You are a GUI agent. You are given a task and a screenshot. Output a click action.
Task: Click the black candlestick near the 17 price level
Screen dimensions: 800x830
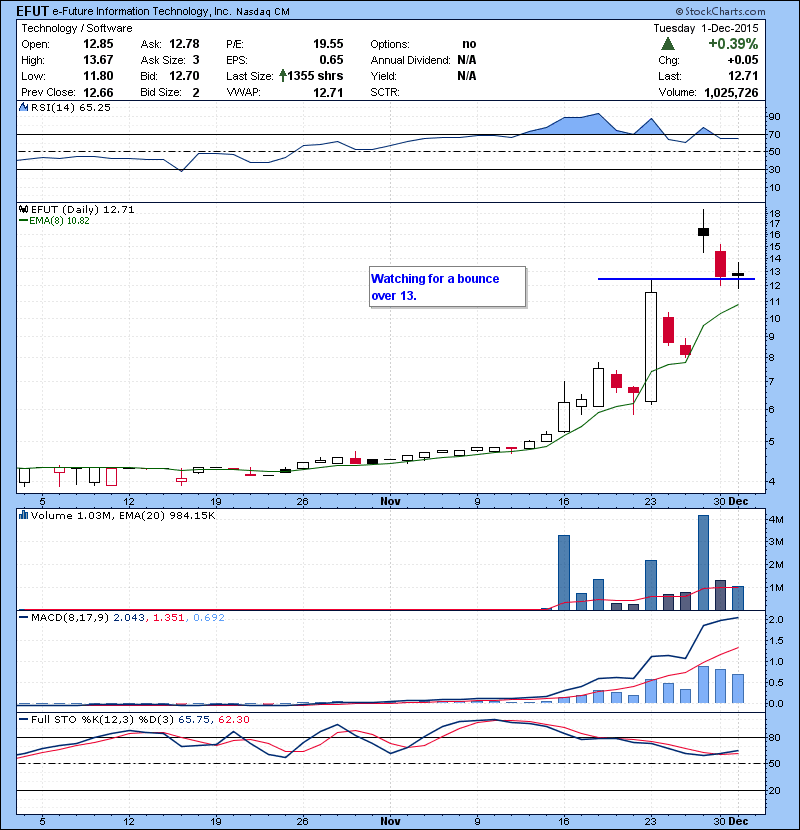703,231
